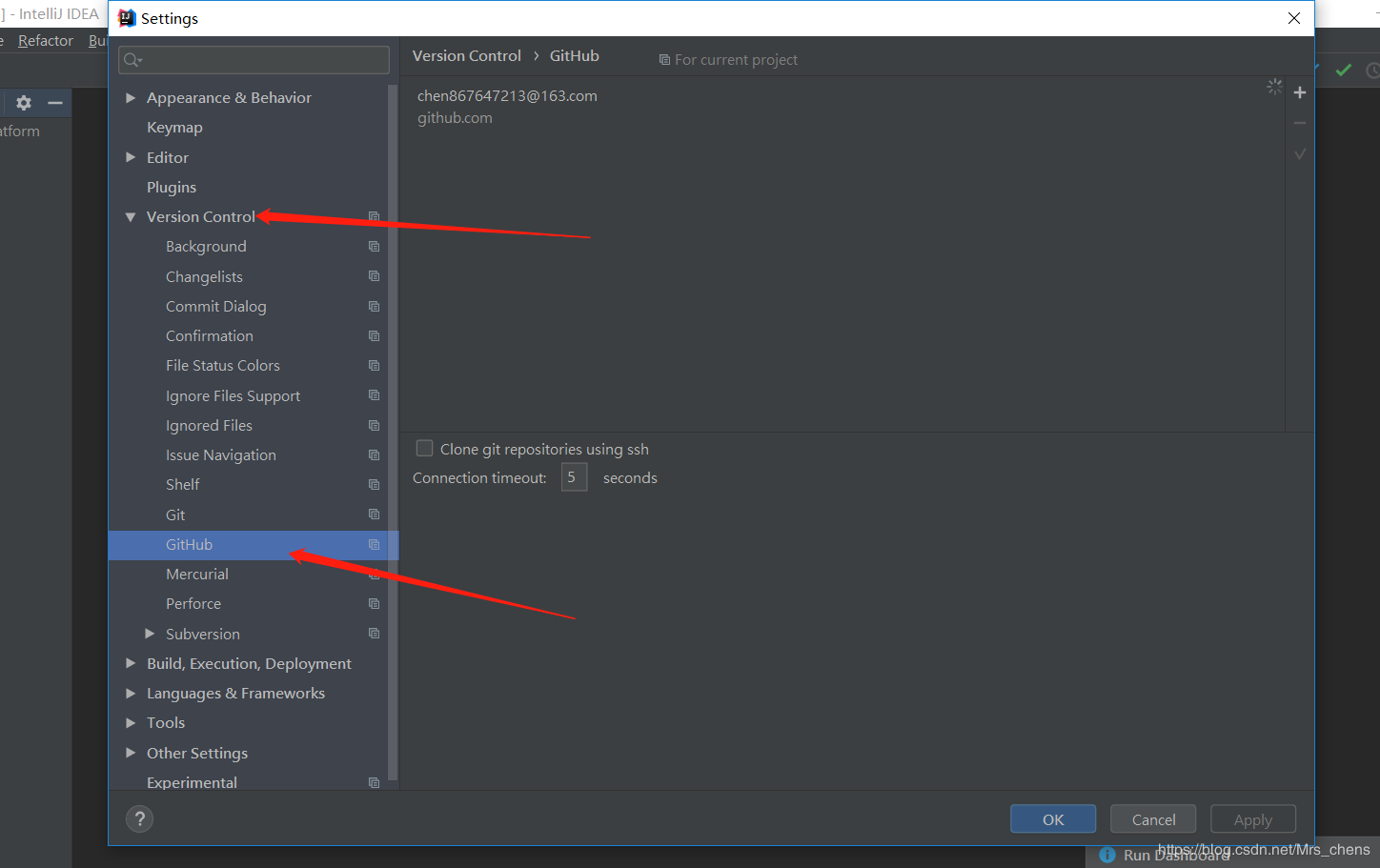
Task: Click the gear icon in IDE tool window
Action: point(24,103)
